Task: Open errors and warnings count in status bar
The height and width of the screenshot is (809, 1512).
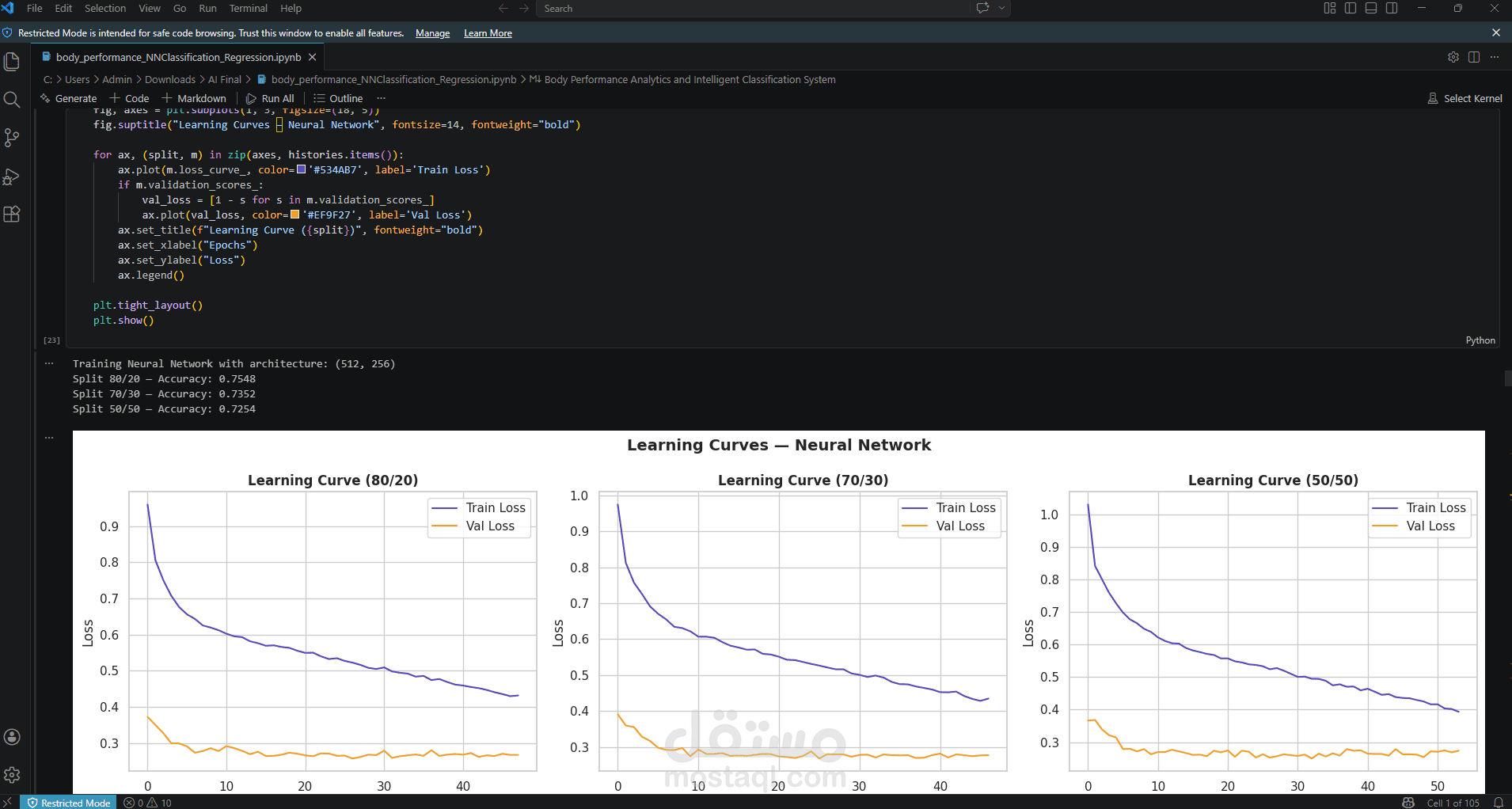Action: tap(148, 803)
